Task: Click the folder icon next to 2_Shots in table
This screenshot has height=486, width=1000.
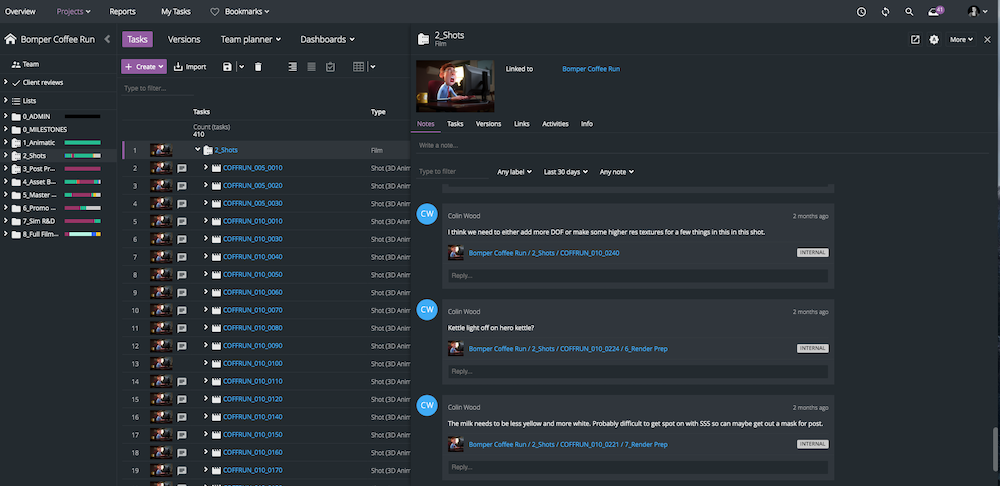Action: (208, 151)
